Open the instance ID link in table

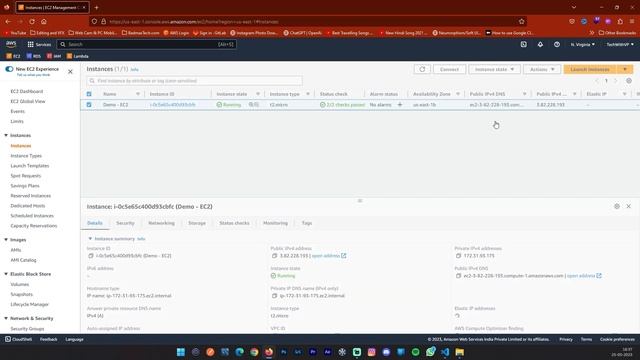[x=172, y=105]
